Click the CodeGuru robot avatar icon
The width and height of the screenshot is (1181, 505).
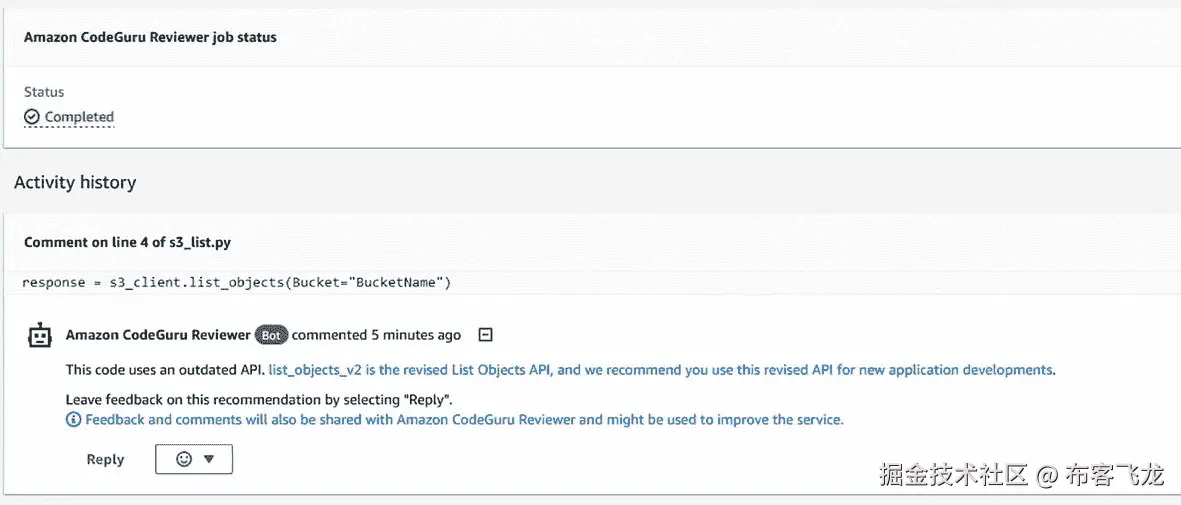point(40,336)
